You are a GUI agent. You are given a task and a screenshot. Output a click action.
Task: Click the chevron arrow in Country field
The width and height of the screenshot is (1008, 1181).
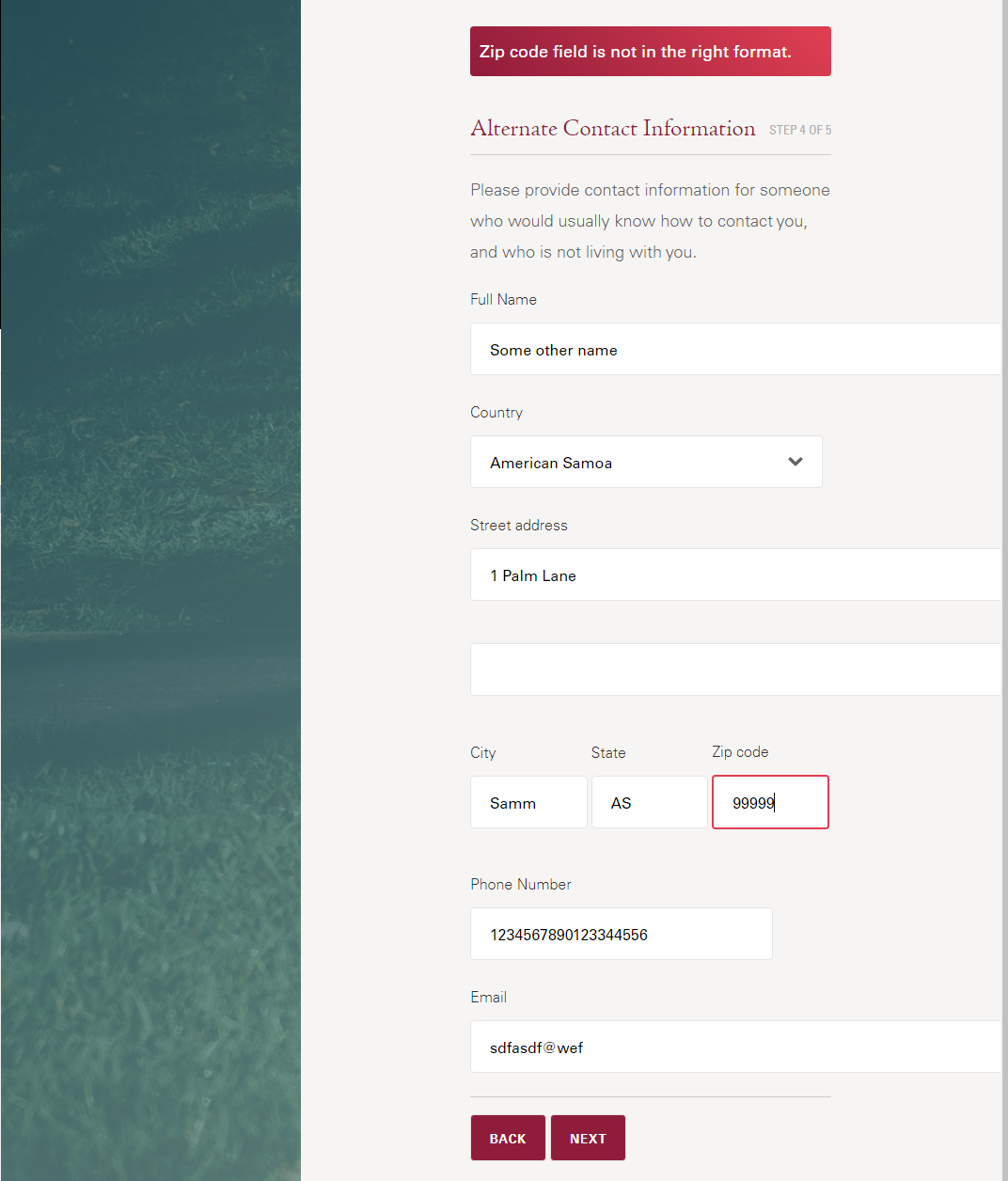pos(795,462)
